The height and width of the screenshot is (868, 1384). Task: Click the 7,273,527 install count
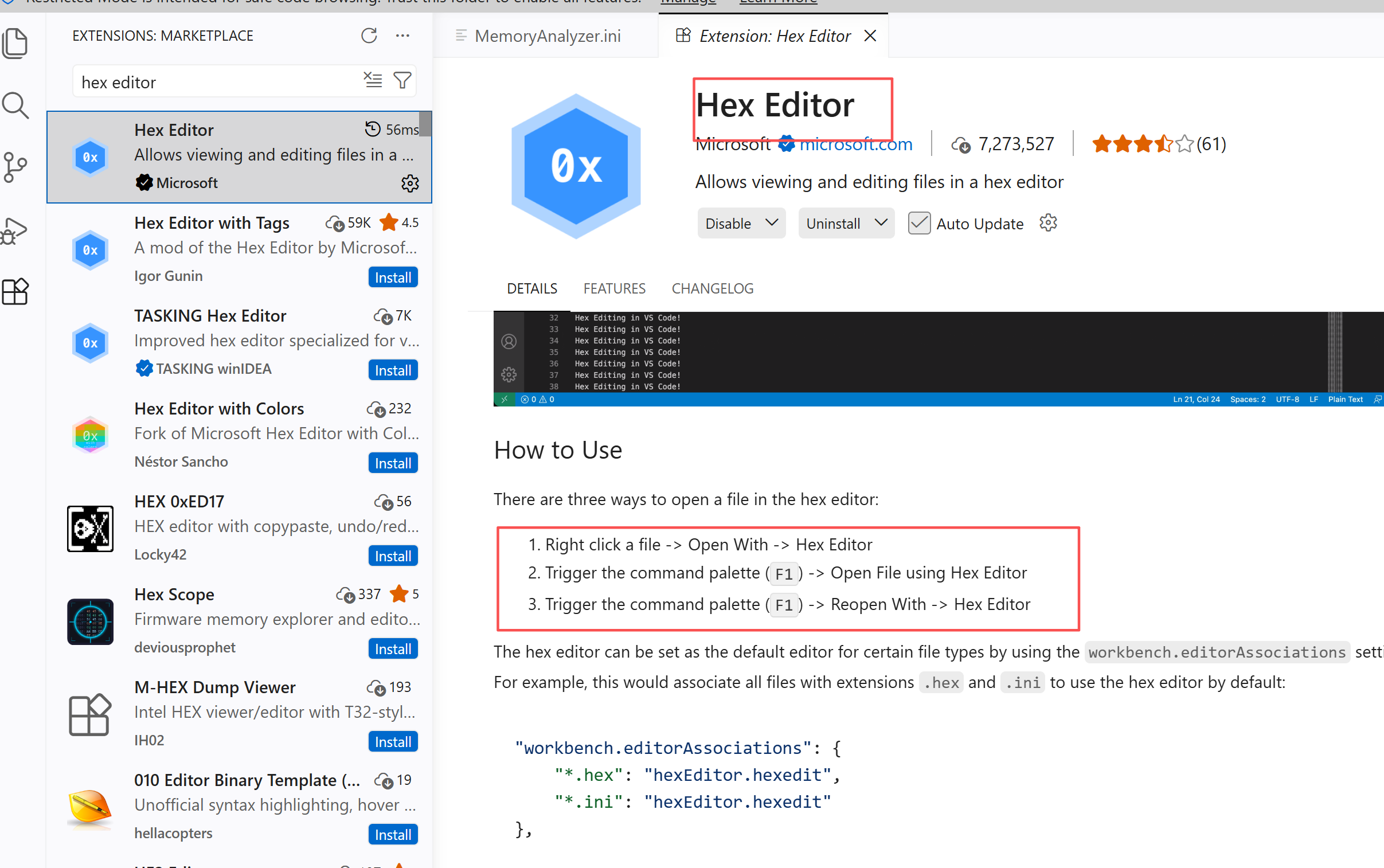tap(1016, 144)
